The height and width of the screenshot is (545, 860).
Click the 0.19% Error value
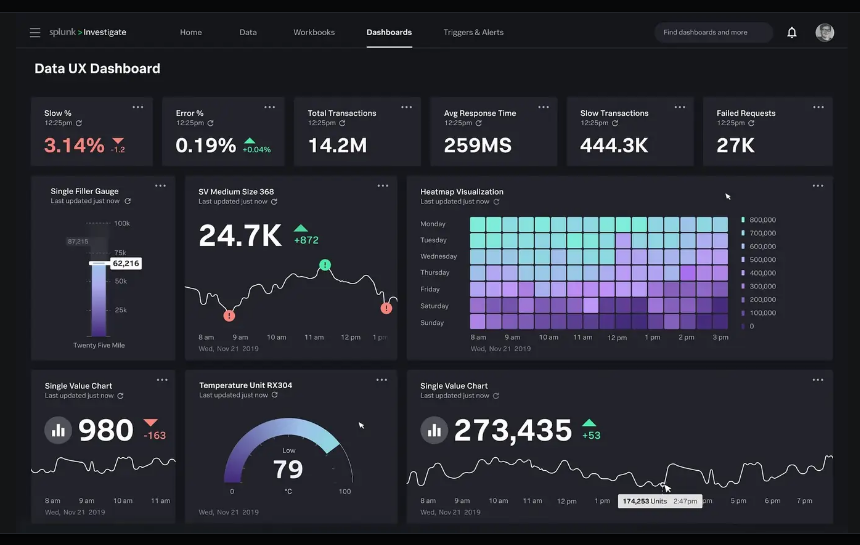click(x=206, y=145)
